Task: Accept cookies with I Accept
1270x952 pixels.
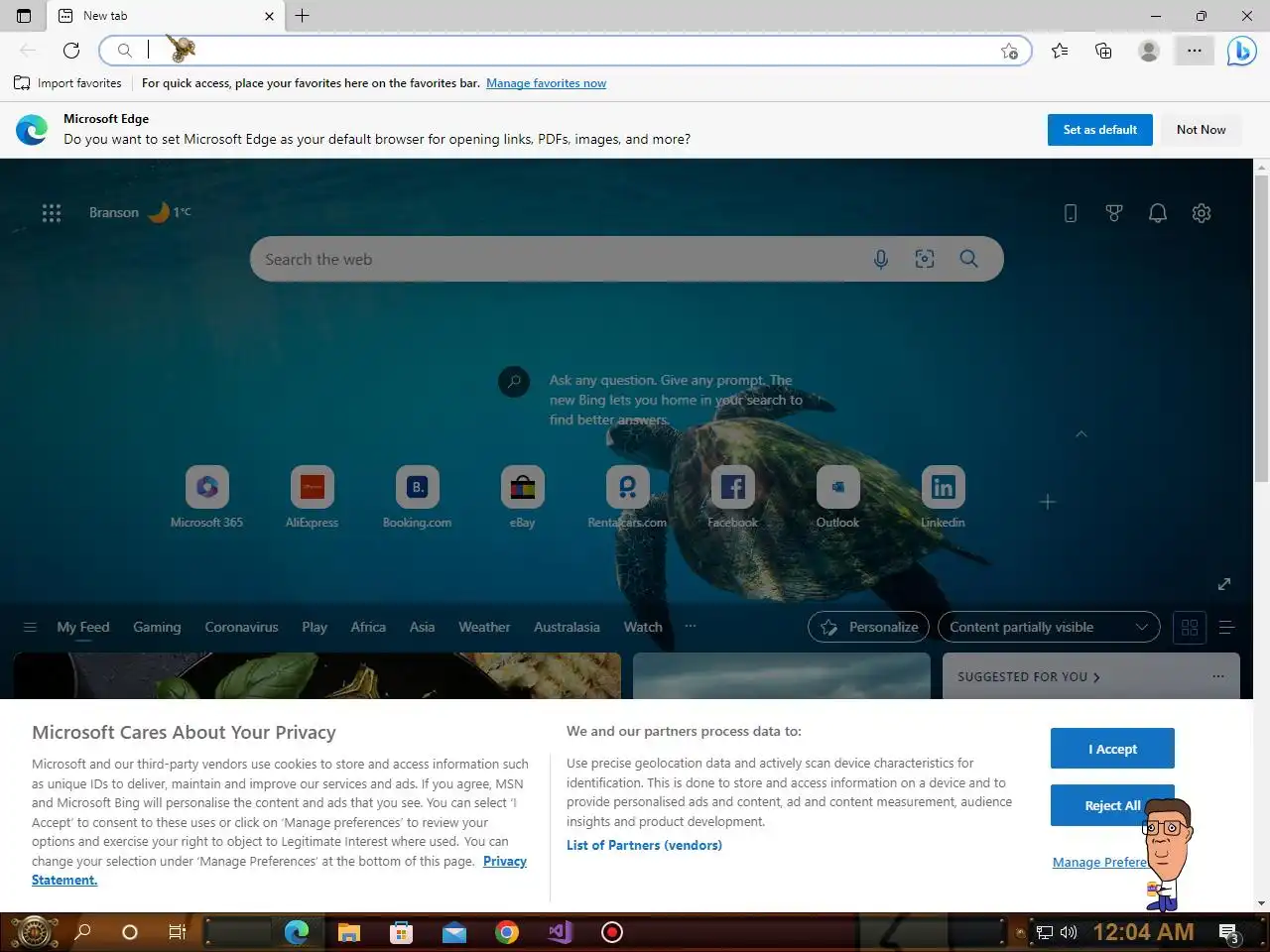Action: tap(1112, 749)
